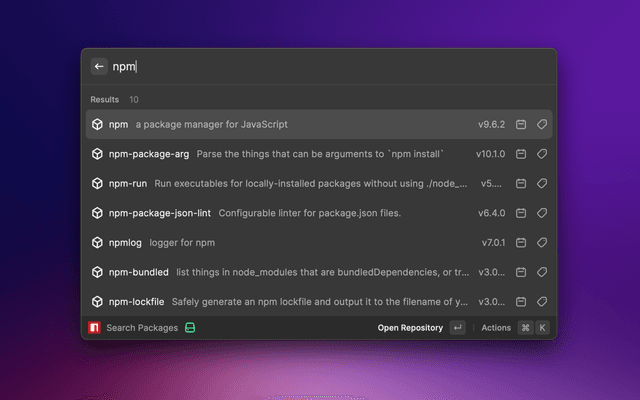Click tag icon in npm-package-json-lint row
Image resolution: width=640 pixels, height=400 pixels.
pos(542,213)
